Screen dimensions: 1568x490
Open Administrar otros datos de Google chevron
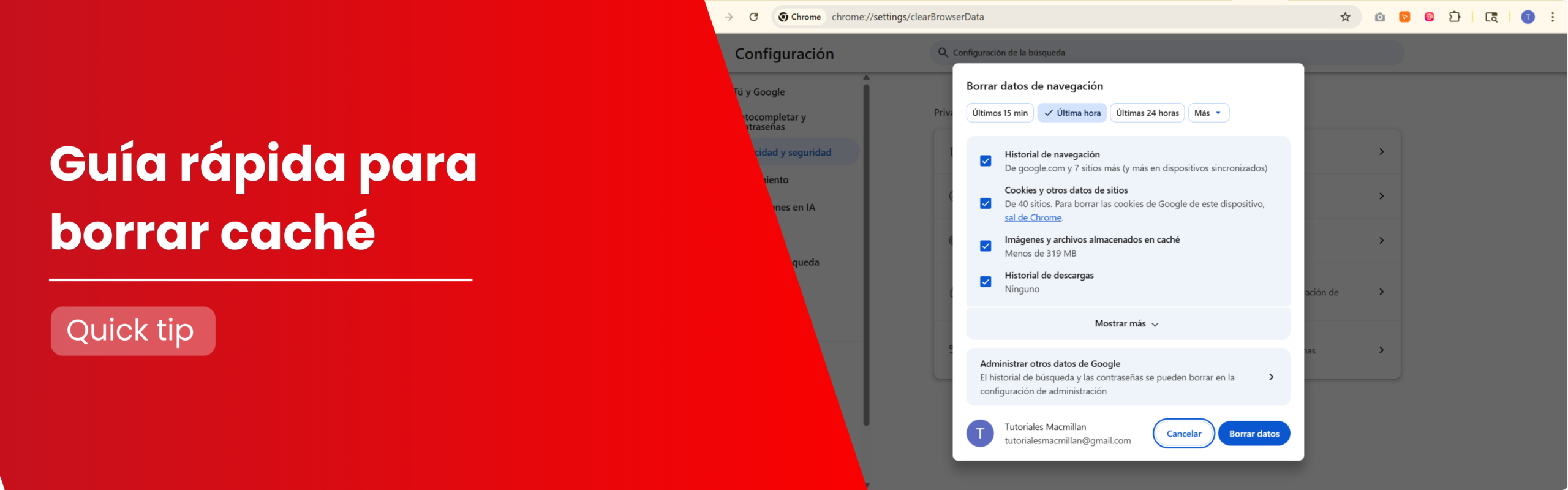point(1271,377)
